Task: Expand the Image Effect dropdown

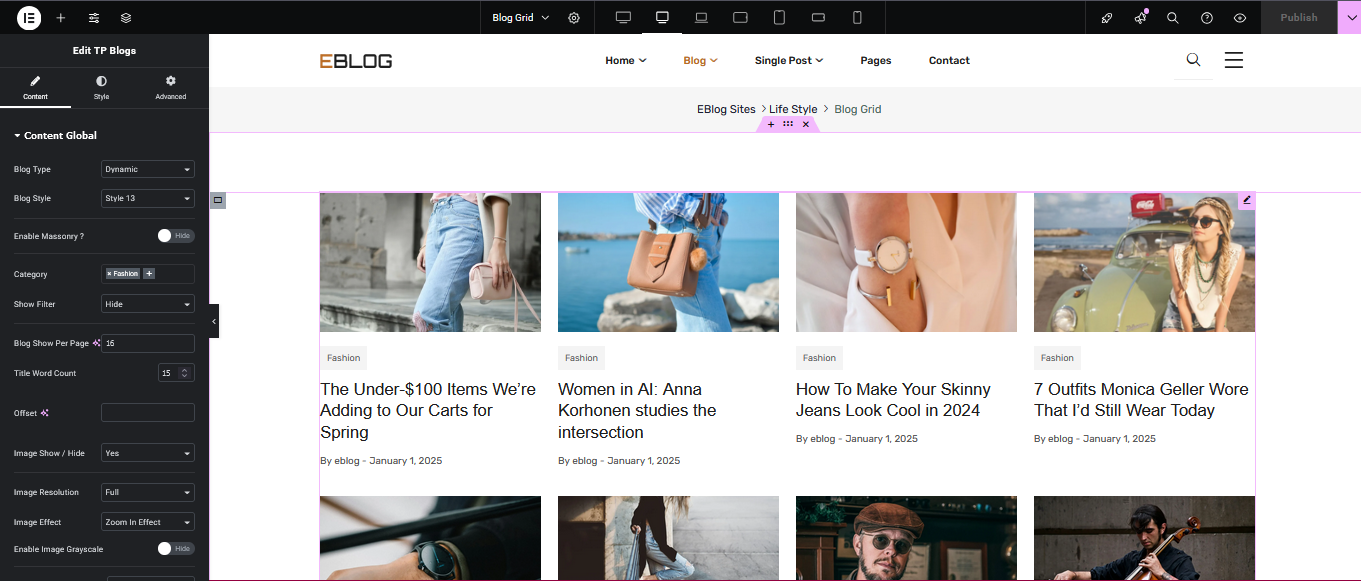Action: tap(148, 522)
